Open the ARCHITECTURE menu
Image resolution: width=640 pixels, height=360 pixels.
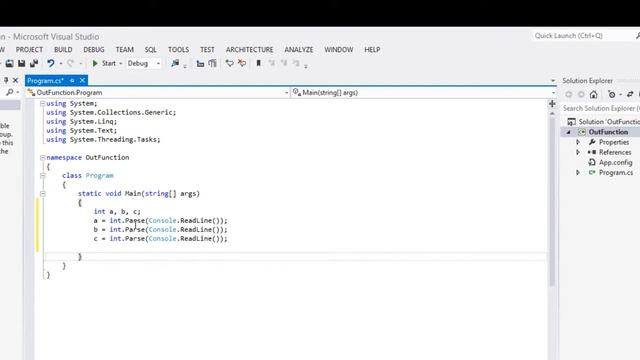coord(249,50)
